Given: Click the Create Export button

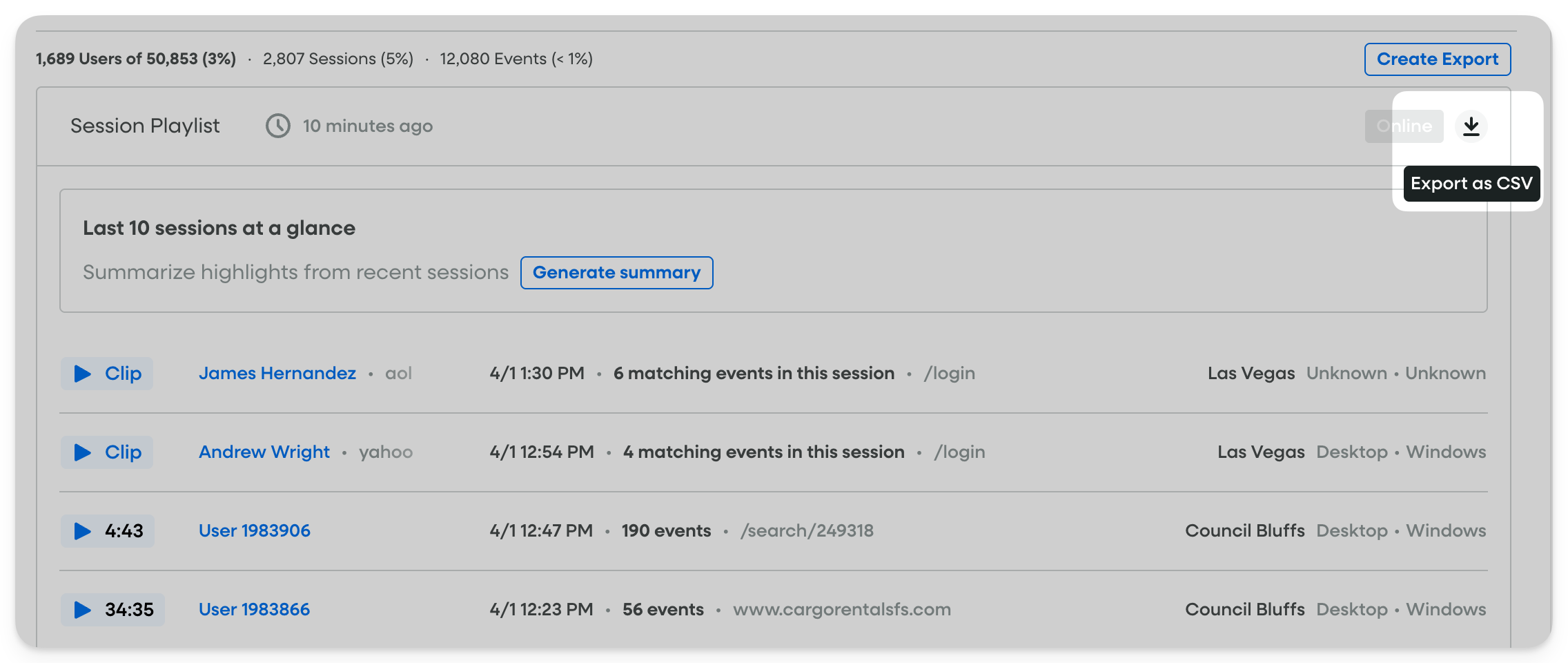Looking at the screenshot, I should tap(1437, 59).
